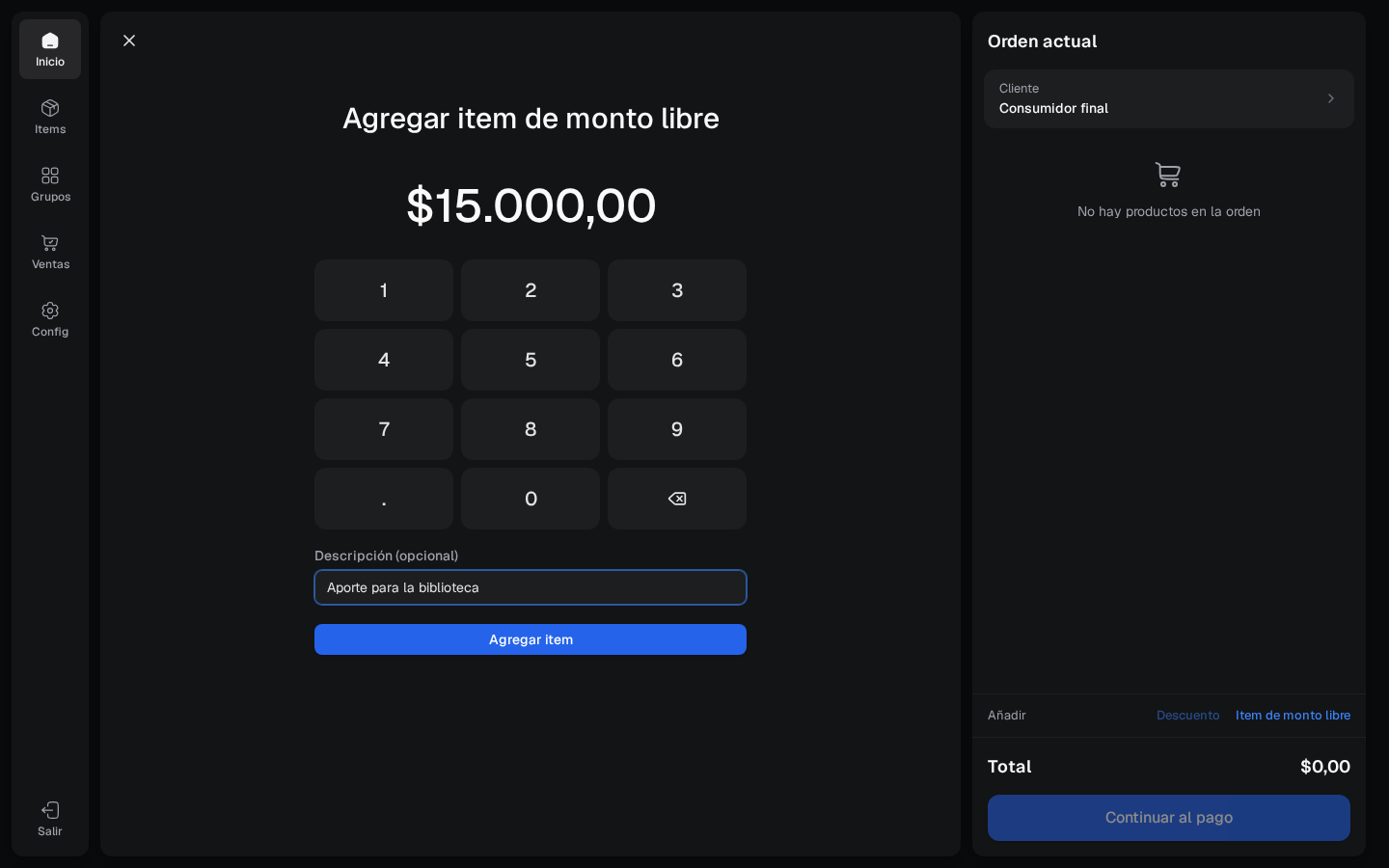The height and width of the screenshot is (868, 1389).
Task: Focus the Descripción (opcional) text field
Action: (531, 587)
